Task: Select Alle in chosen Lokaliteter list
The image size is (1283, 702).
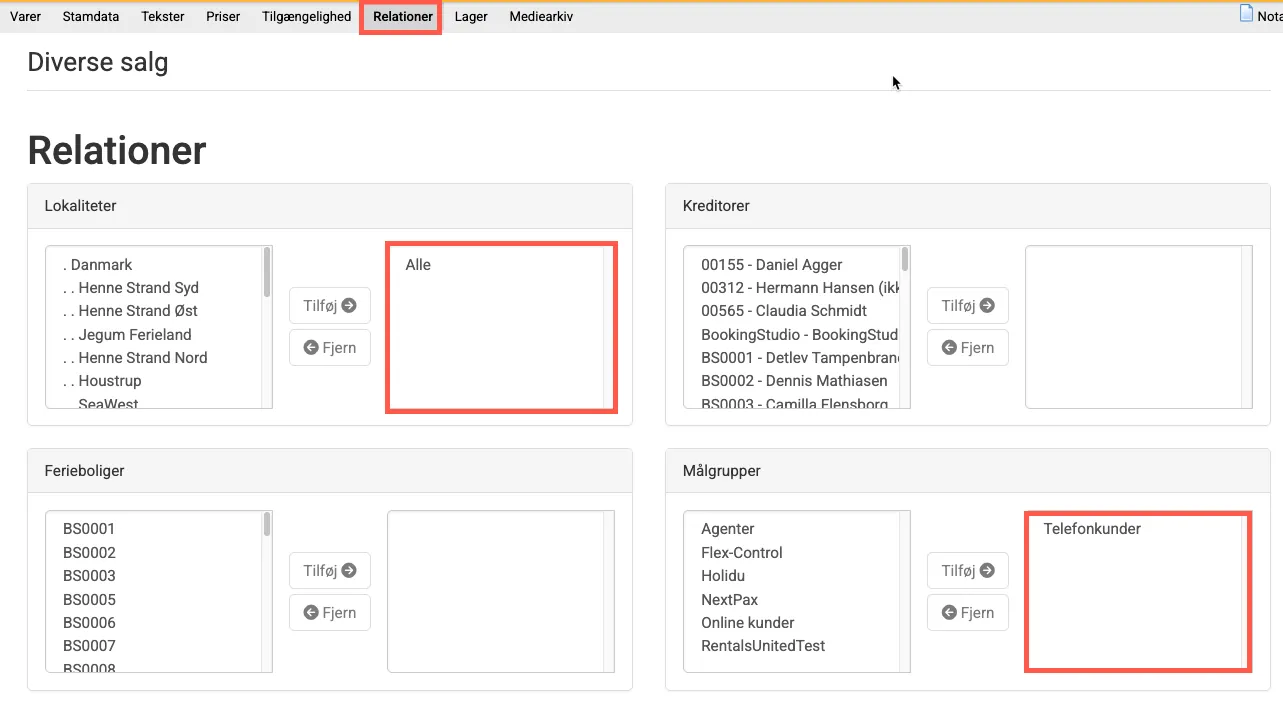Action: [418, 265]
